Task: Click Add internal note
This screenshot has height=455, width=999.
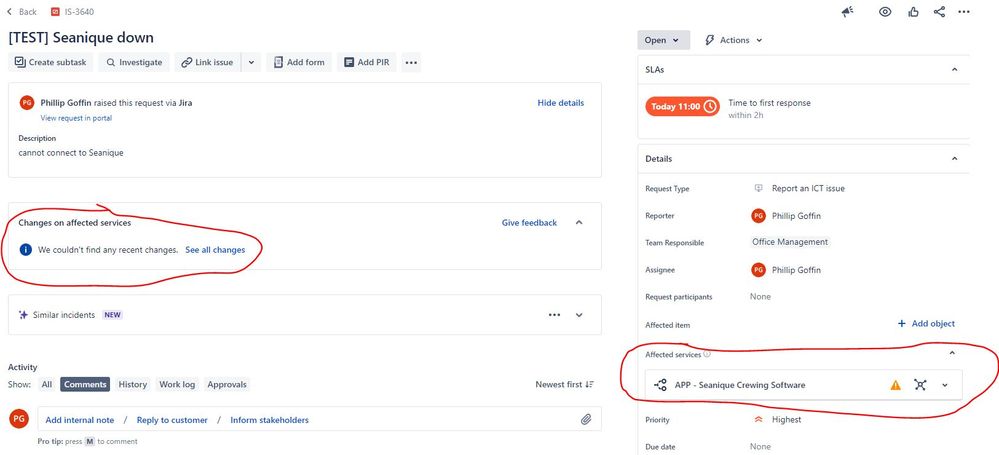Action: click(x=80, y=420)
